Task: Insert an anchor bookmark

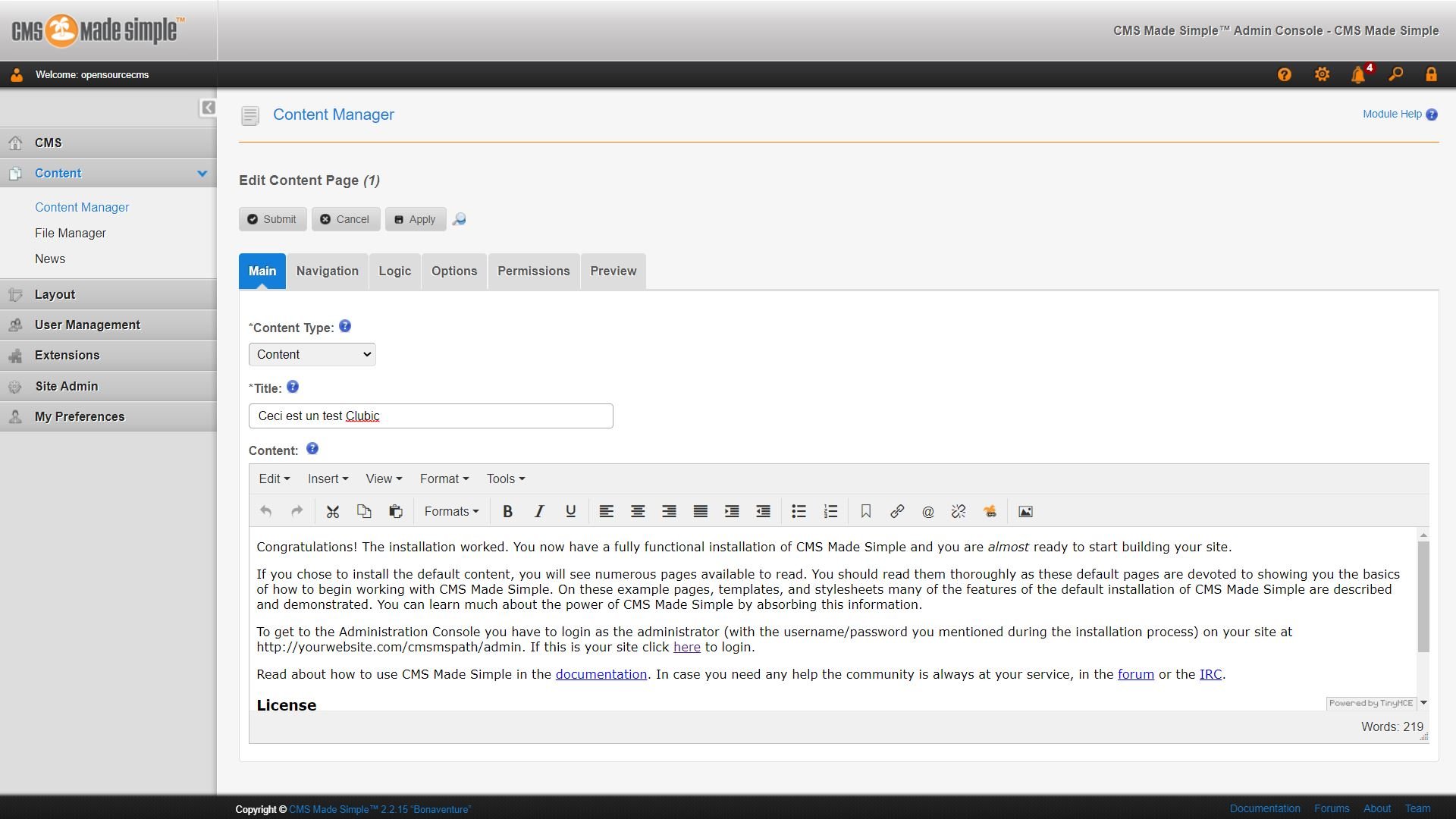Action: (865, 512)
